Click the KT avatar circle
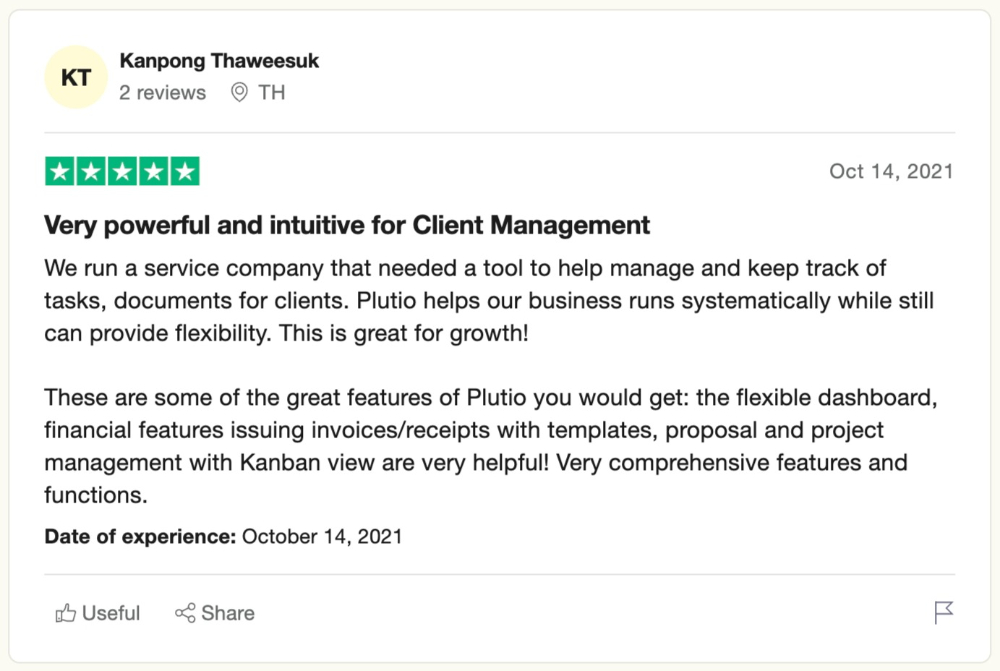Image resolution: width=1000 pixels, height=671 pixels. 76,77
